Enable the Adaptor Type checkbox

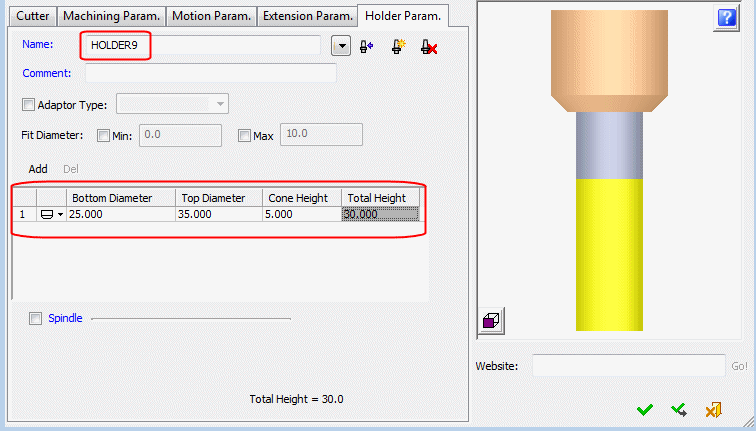click(28, 104)
